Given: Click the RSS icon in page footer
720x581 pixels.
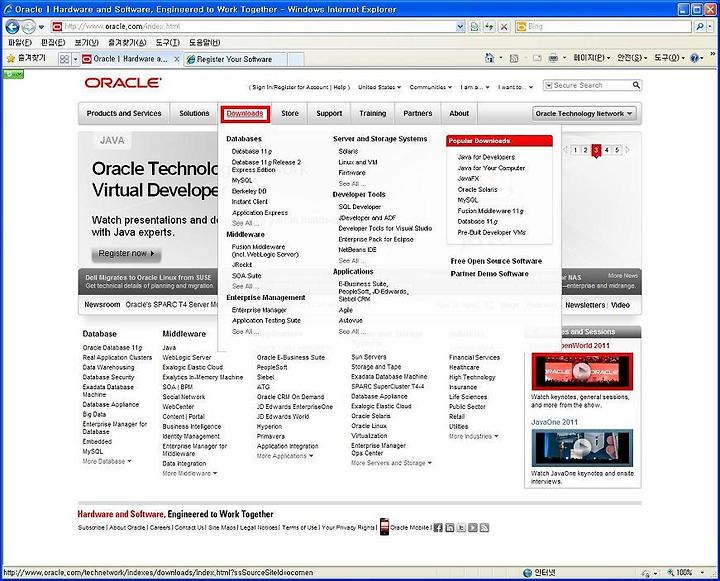Looking at the screenshot, I should [484, 528].
